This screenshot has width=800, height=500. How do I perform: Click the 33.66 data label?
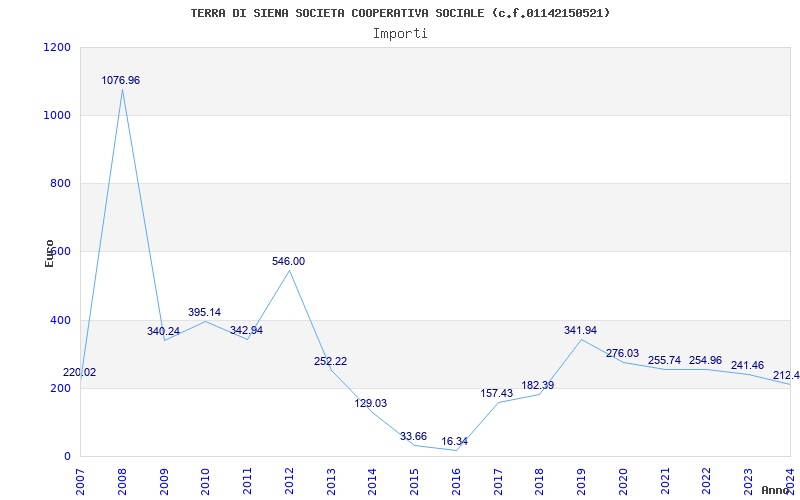[413, 436]
